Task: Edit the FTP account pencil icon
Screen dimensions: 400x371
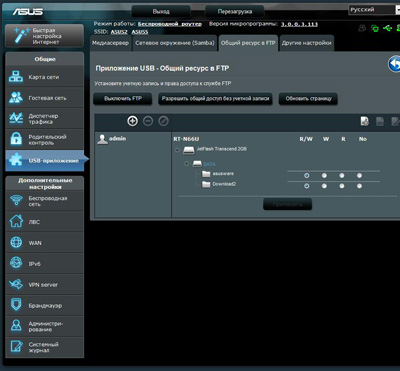Action: tap(163, 121)
